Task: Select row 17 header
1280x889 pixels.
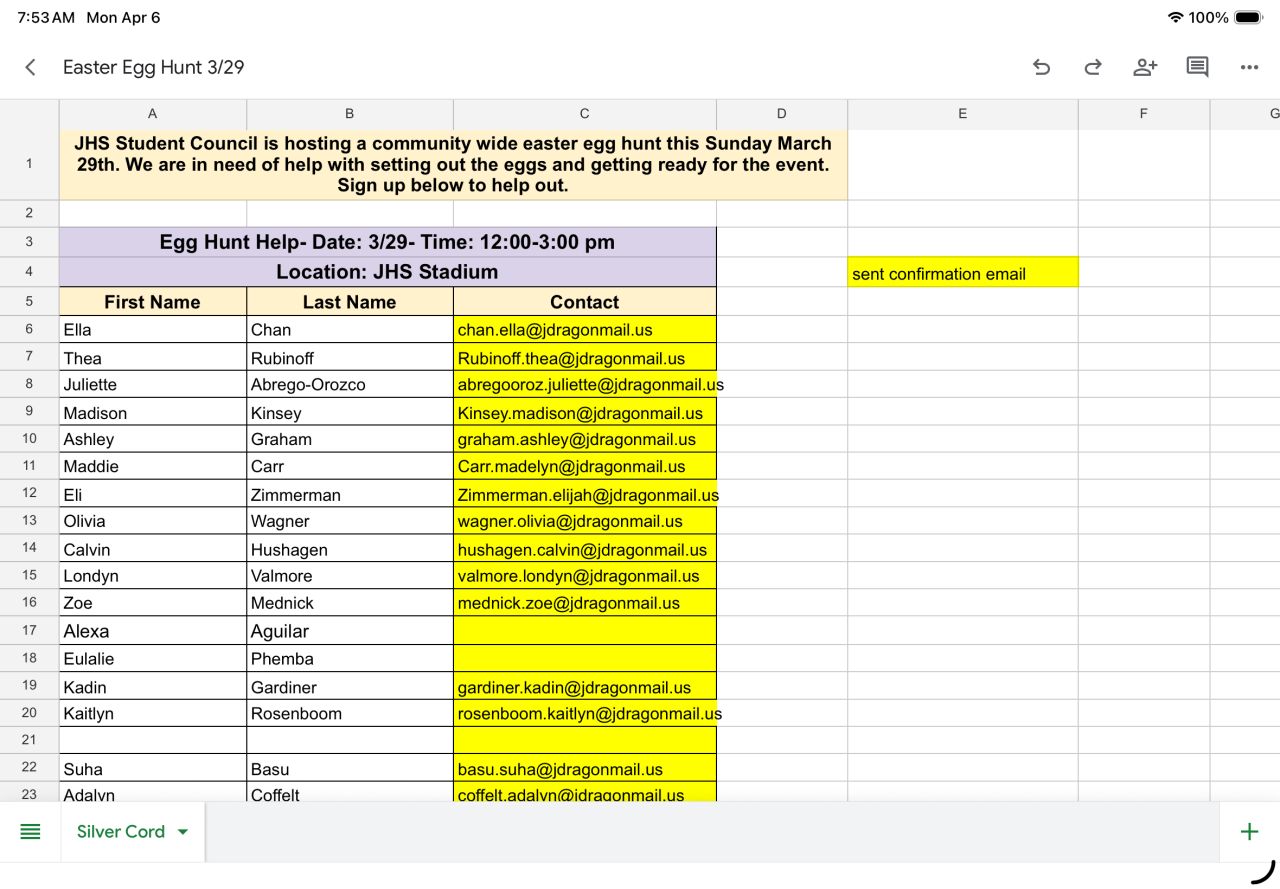Action: [x=30, y=630]
